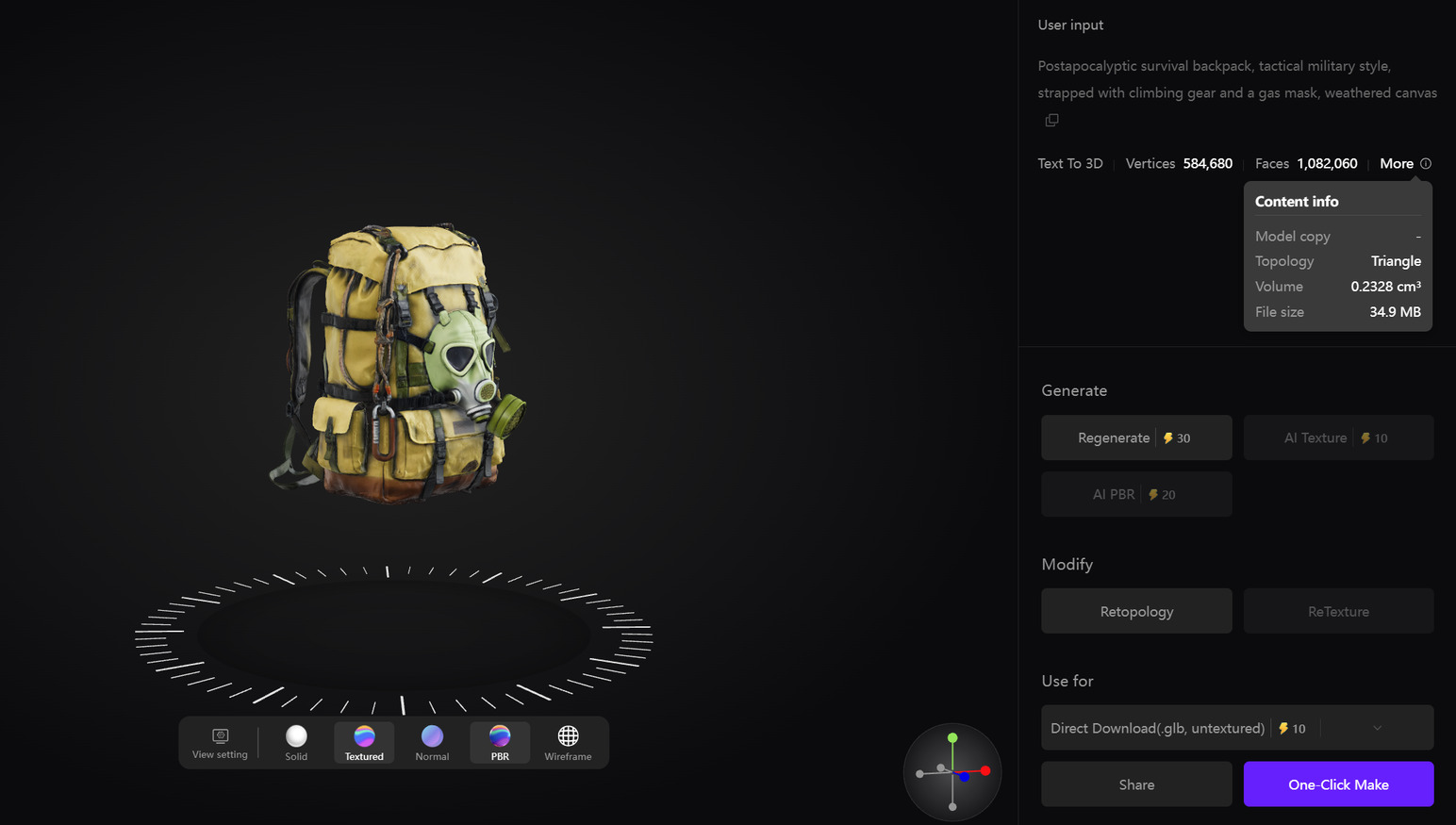The height and width of the screenshot is (825, 1456).
Task: Open the View setting panel
Action: coord(220,742)
